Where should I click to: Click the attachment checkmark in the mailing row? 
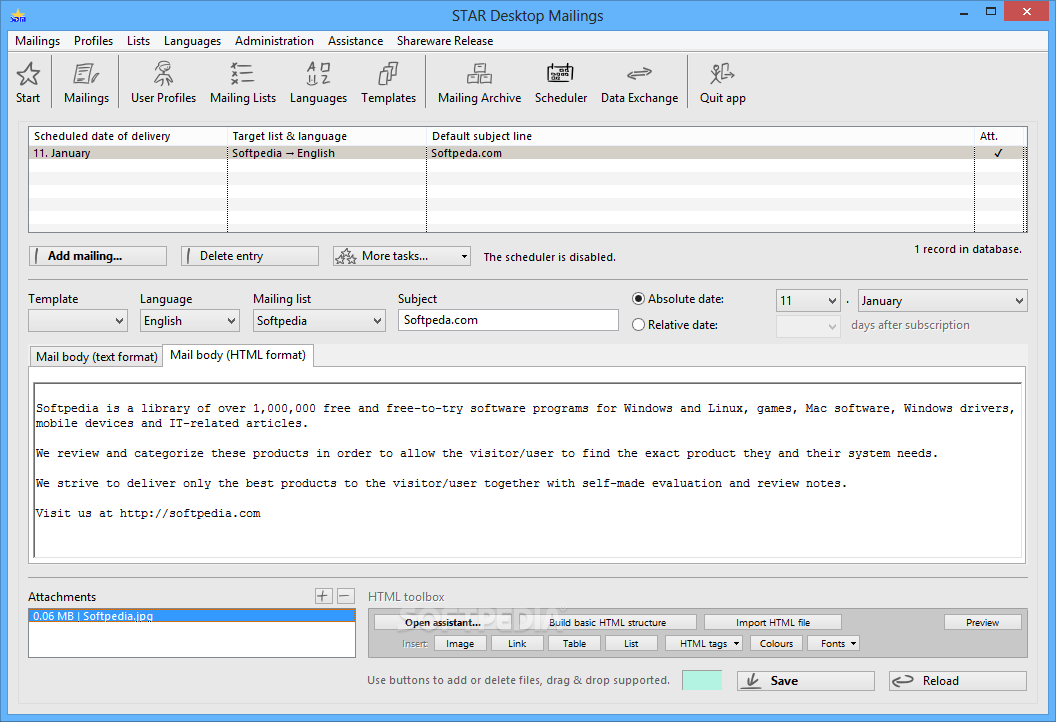coord(998,153)
